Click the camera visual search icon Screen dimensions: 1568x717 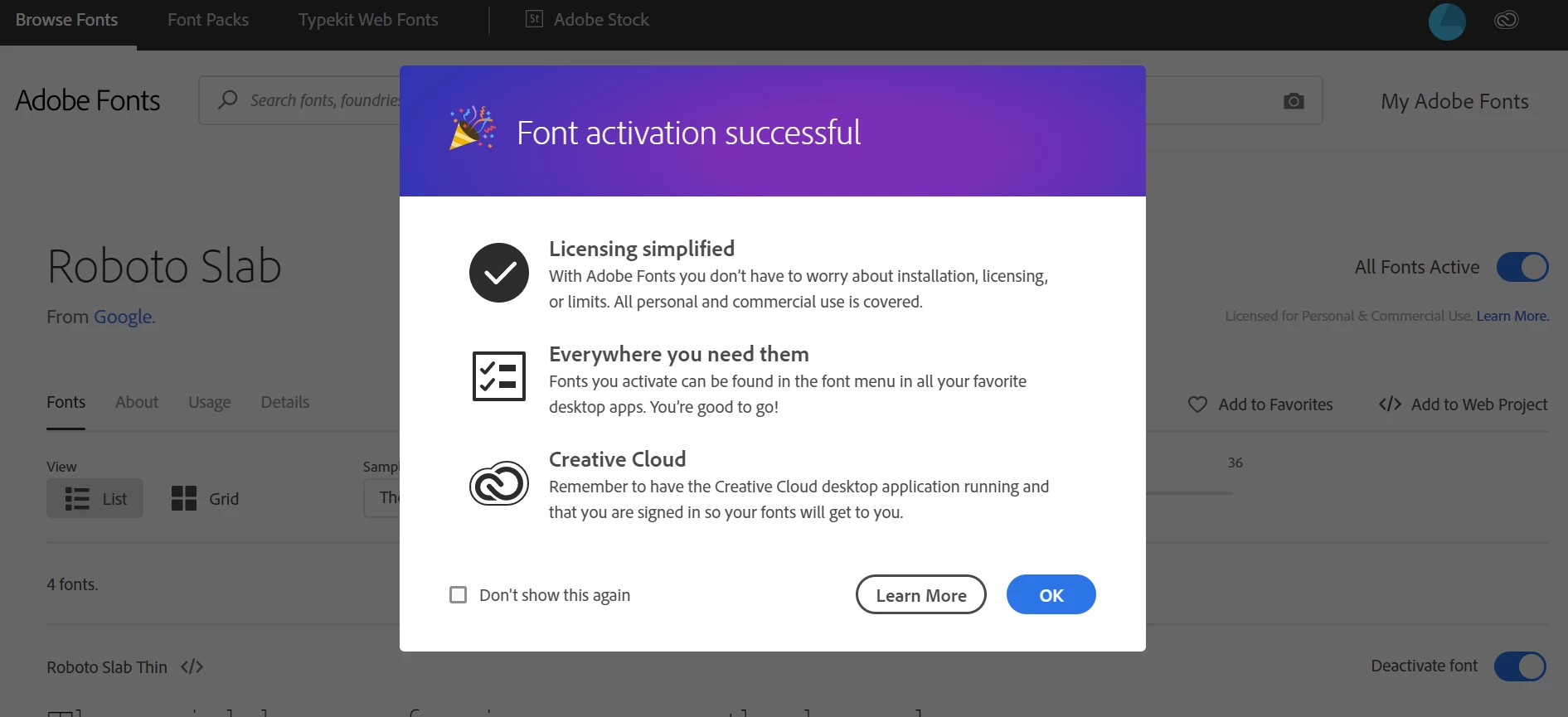click(x=1294, y=101)
